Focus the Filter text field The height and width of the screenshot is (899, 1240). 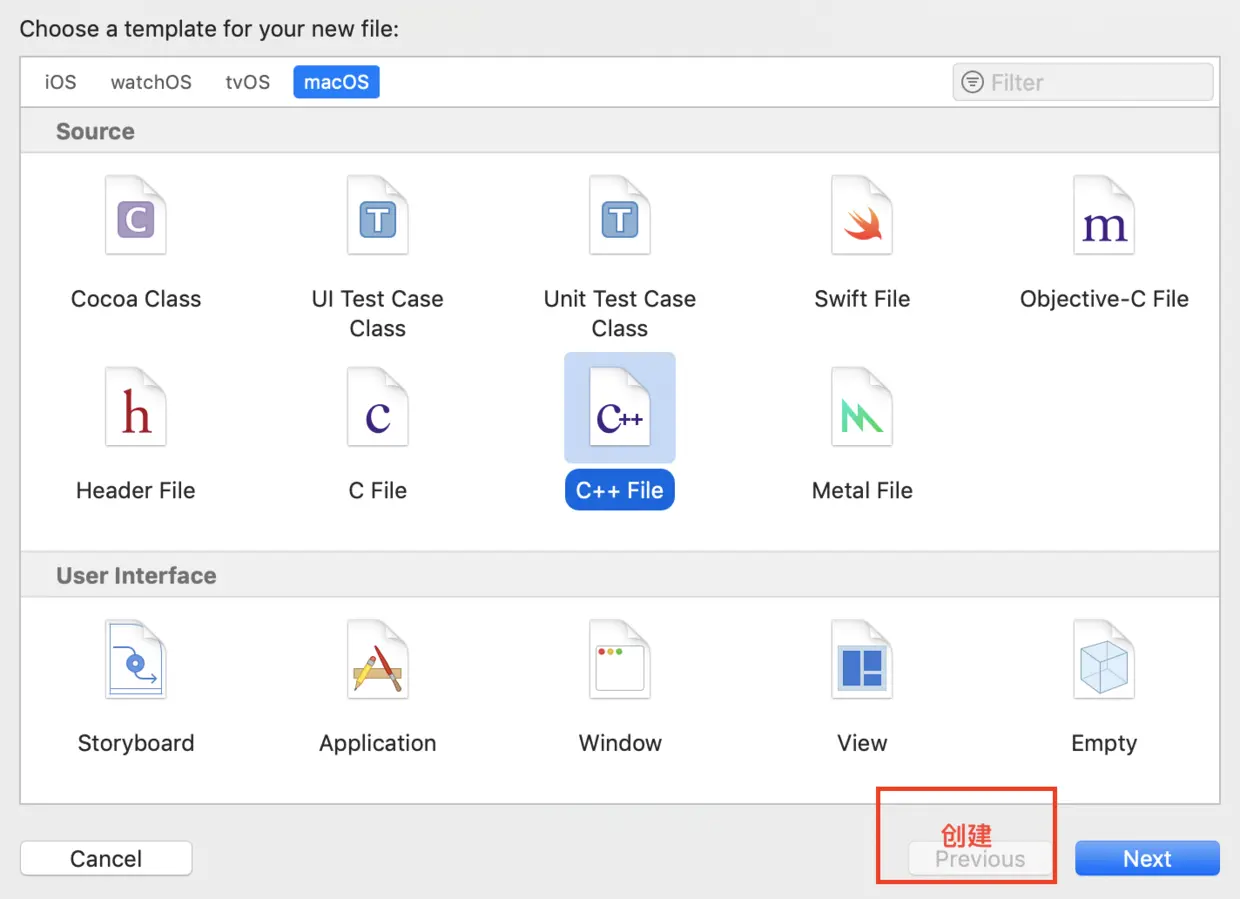pyautogui.click(x=1083, y=82)
